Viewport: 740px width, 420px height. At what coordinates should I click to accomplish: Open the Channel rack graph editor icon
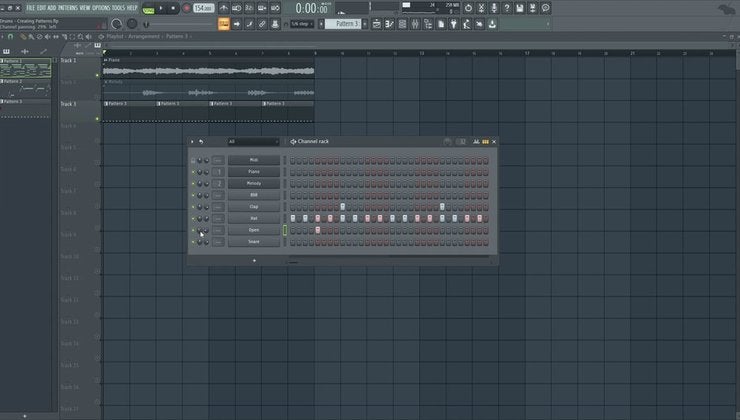coord(476,142)
